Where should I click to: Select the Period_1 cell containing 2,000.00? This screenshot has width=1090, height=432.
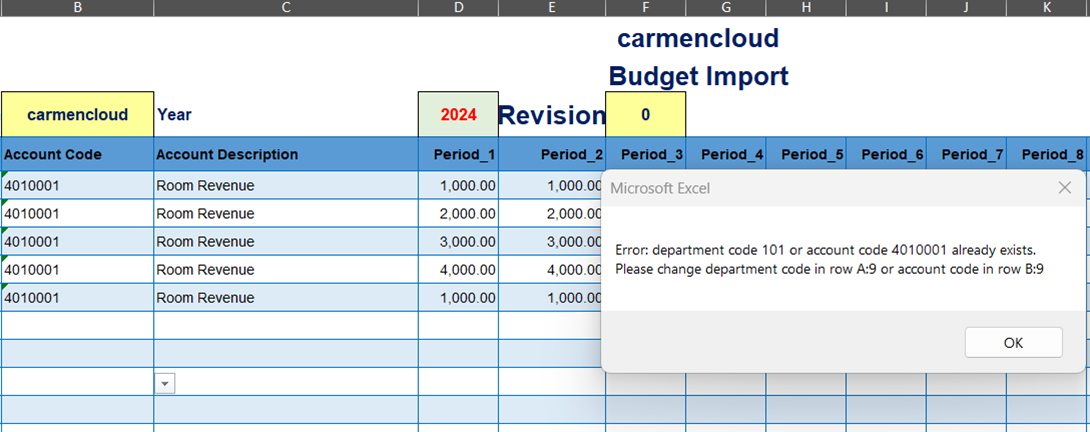[x=458, y=213]
